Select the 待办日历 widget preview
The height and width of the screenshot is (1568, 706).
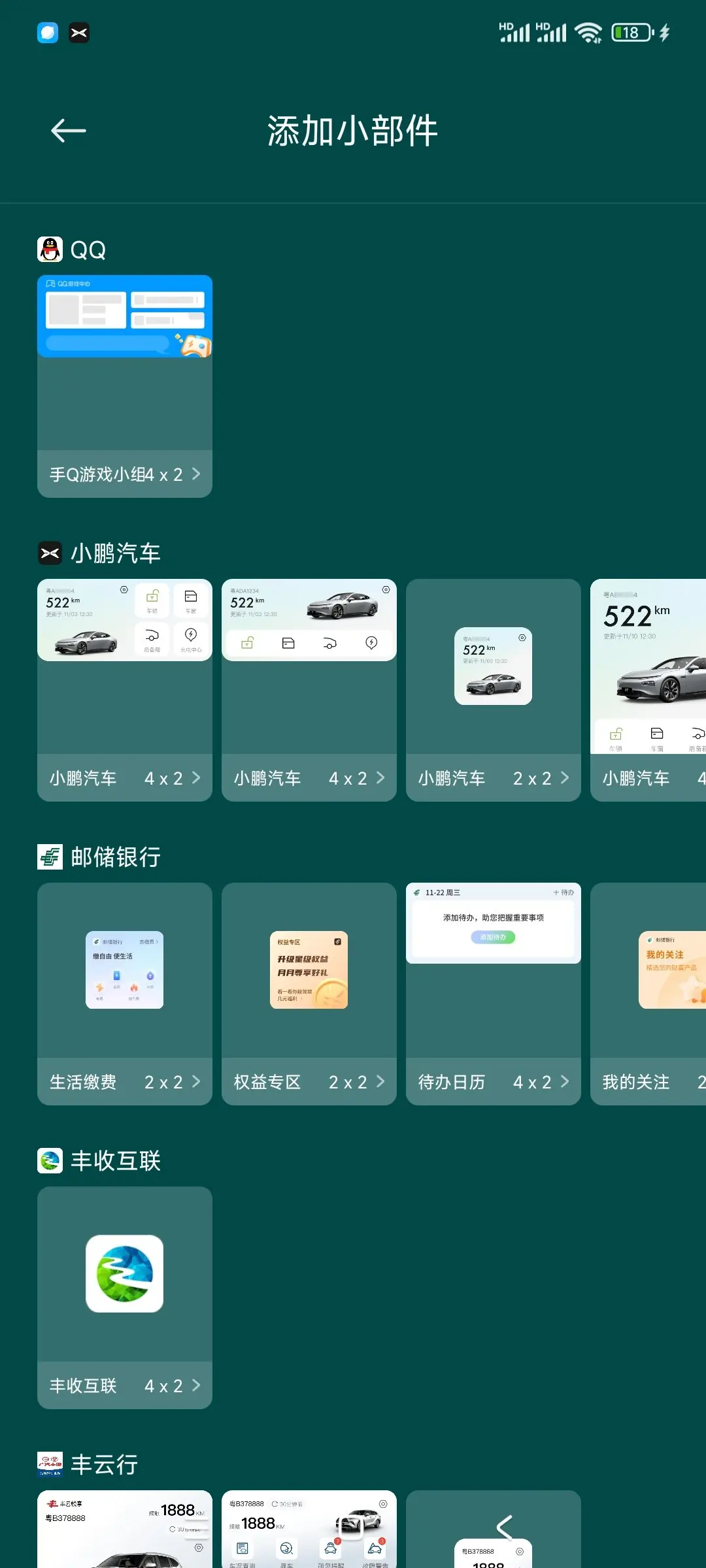(x=494, y=923)
